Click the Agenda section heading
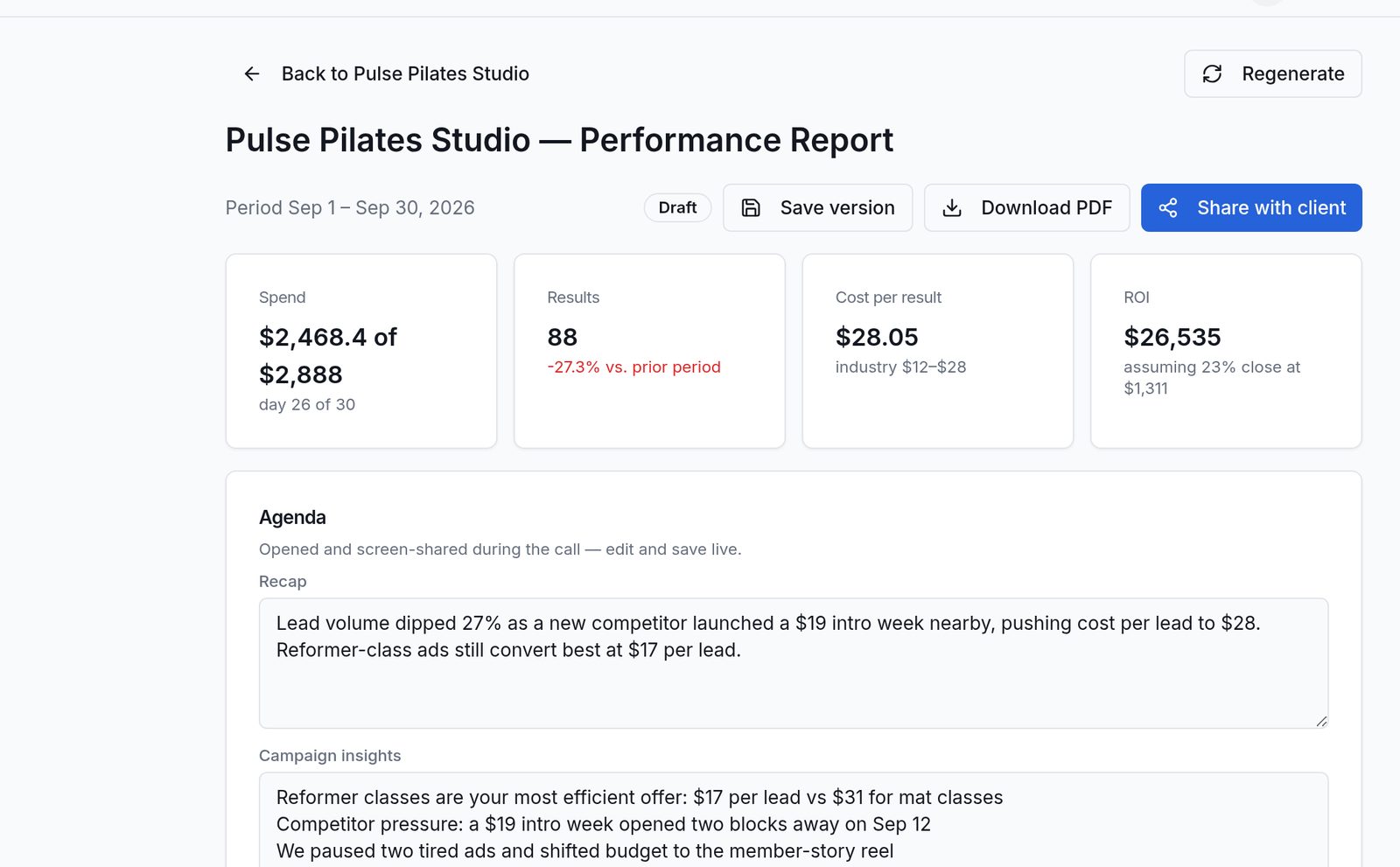This screenshot has width=1400, height=867. (x=292, y=517)
